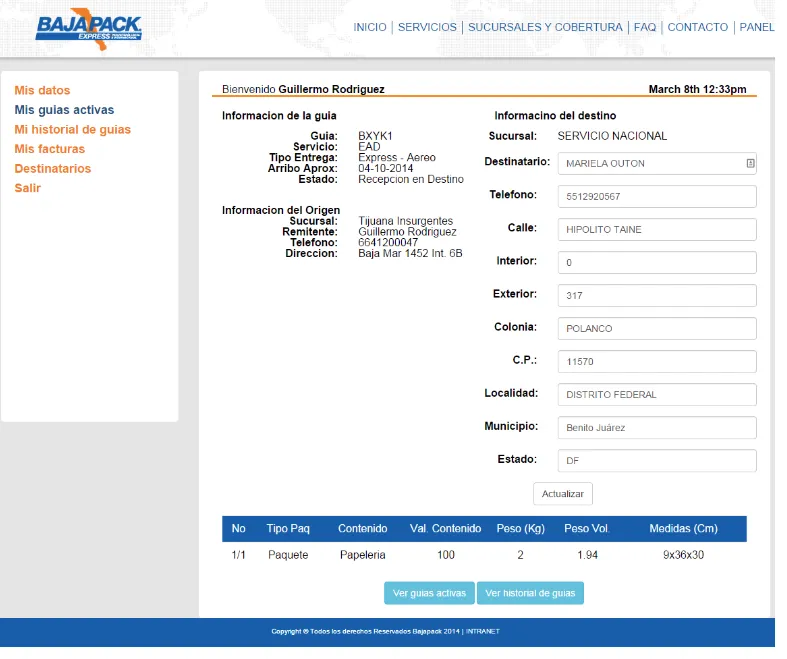The width and height of the screenshot is (787, 659).
Task: Open the PANEL link
Action: [757, 27]
